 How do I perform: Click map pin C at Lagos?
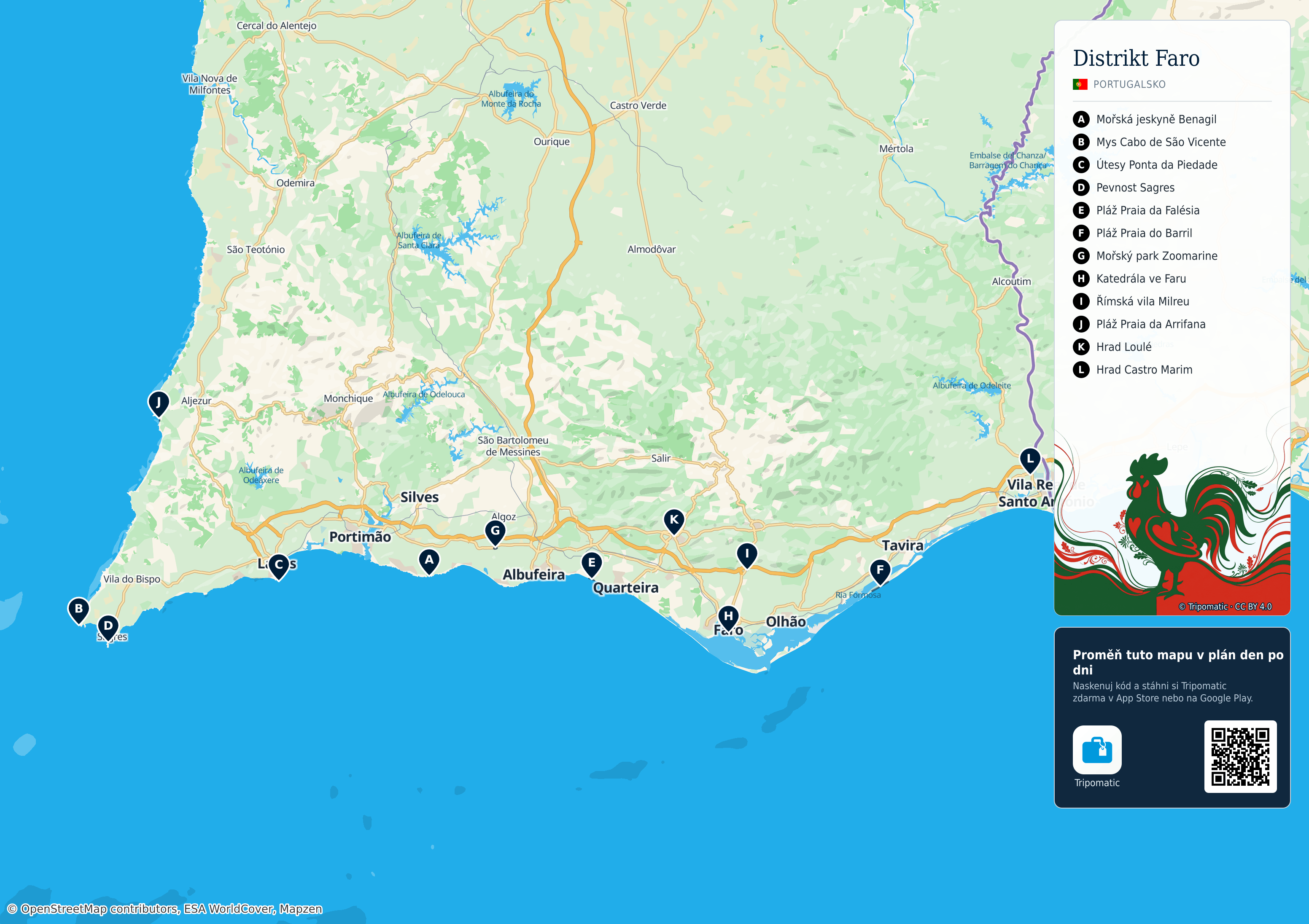[279, 567]
